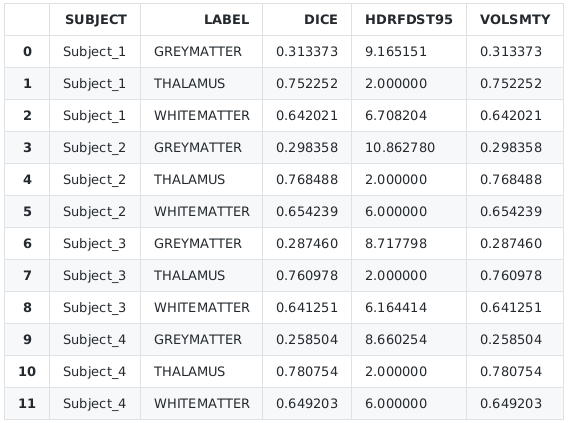Viewport: 568px width, 423px height.
Task: Click HDRFDST95 value 10.862780
Action: 400,147
